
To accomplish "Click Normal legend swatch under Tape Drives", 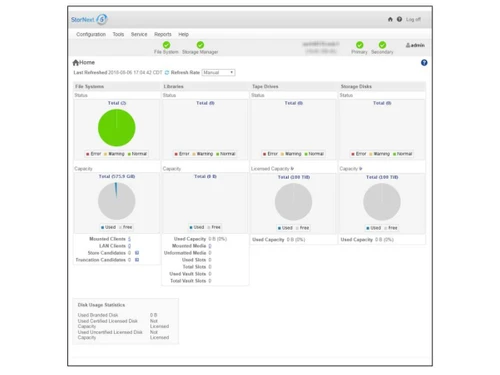I will point(306,154).
